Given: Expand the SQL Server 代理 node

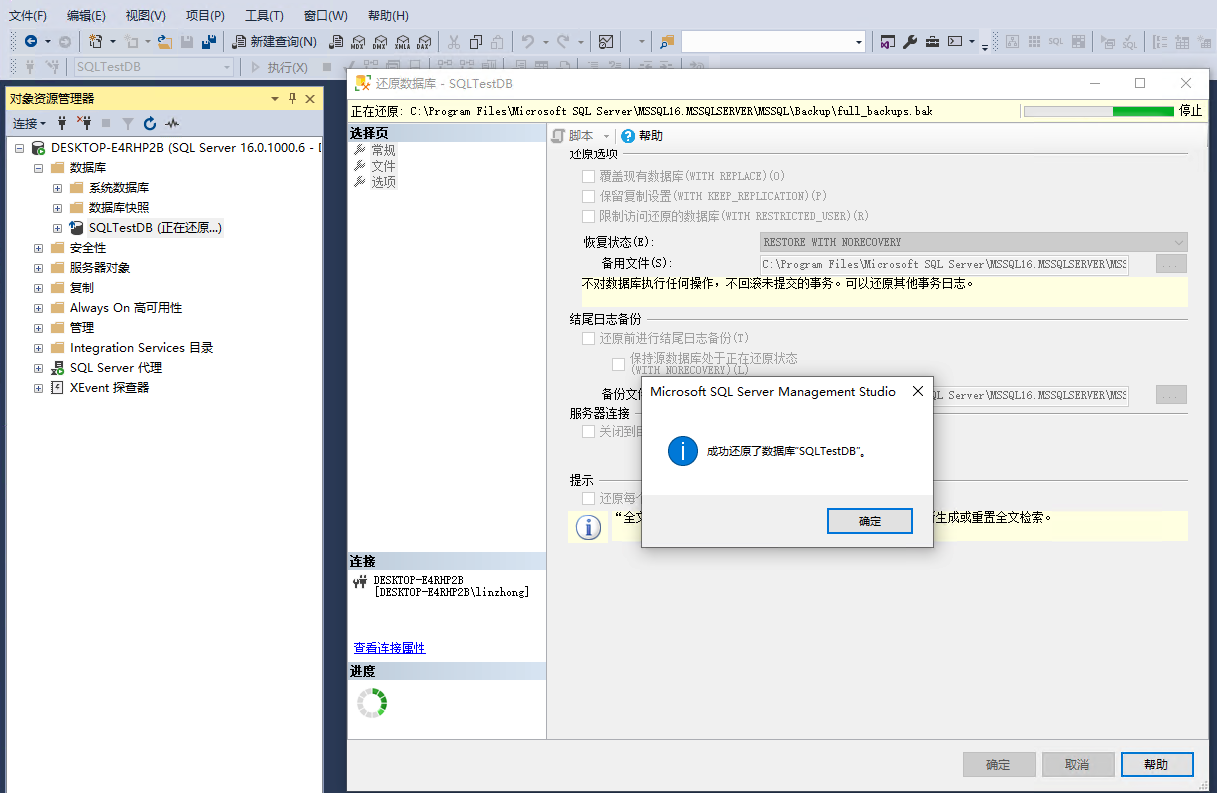Looking at the screenshot, I should tap(38, 368).
